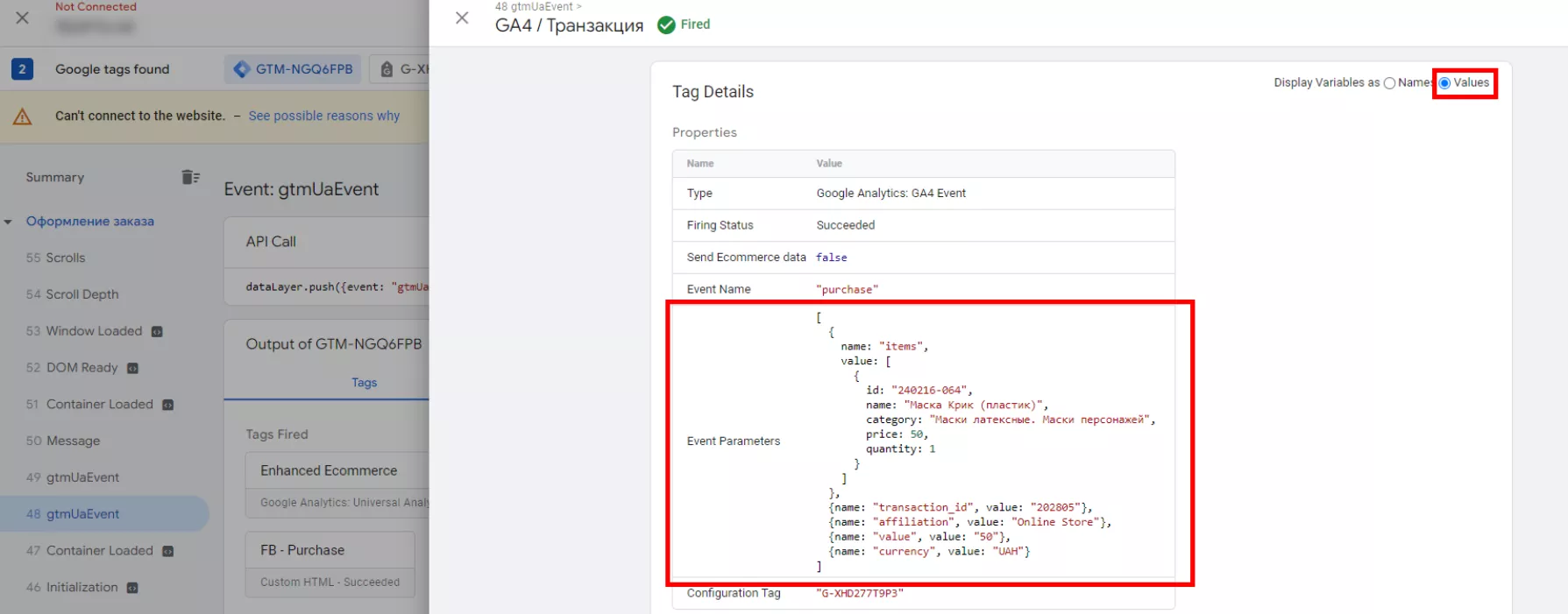
Task: Click the green Fired checkmark icon
Action: [x=666, y=25]
